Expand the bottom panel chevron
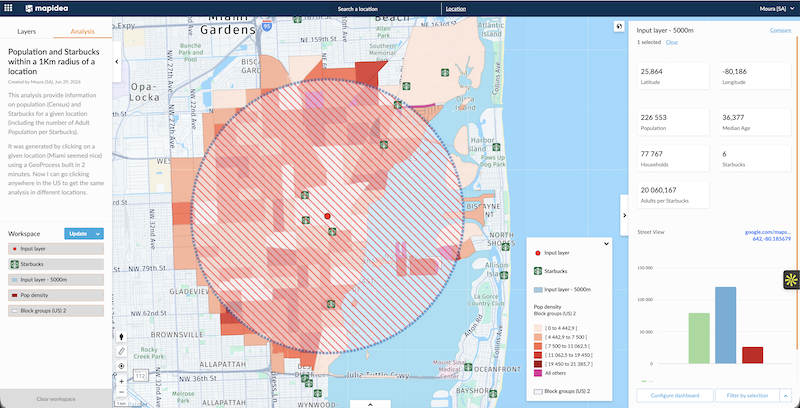Viewport: 800px width, 408px height. coord(370,404)
